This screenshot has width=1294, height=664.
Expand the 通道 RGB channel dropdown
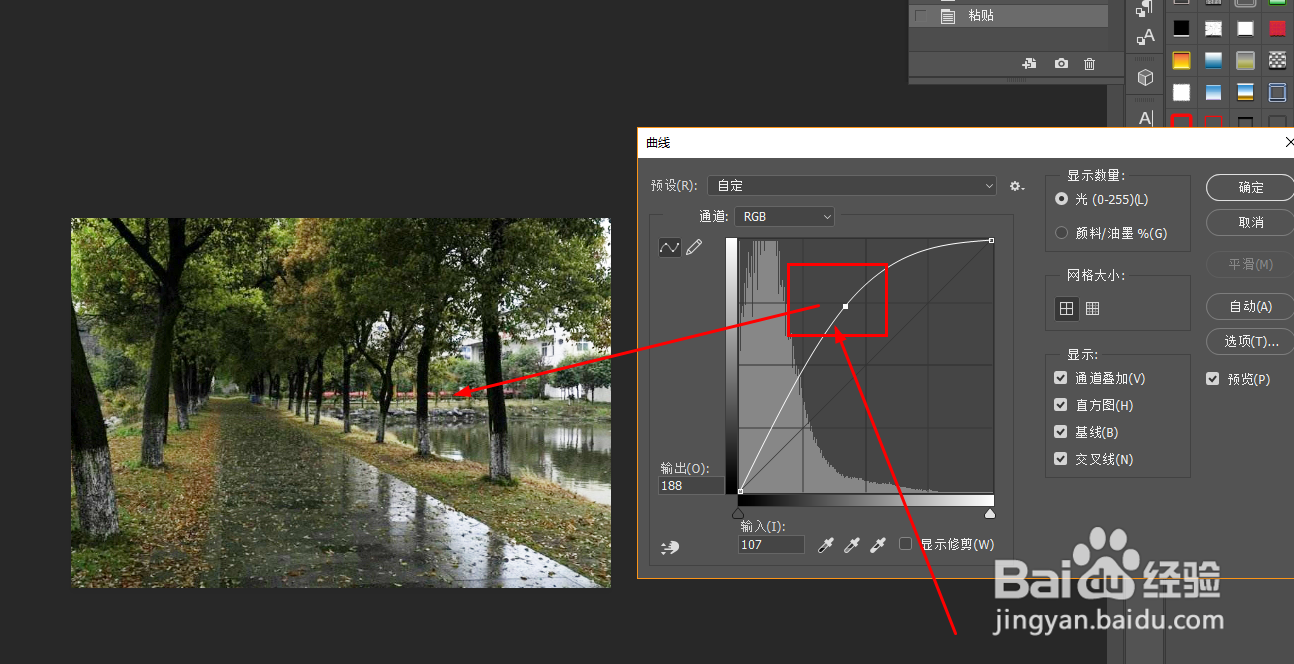pos(784,216)
